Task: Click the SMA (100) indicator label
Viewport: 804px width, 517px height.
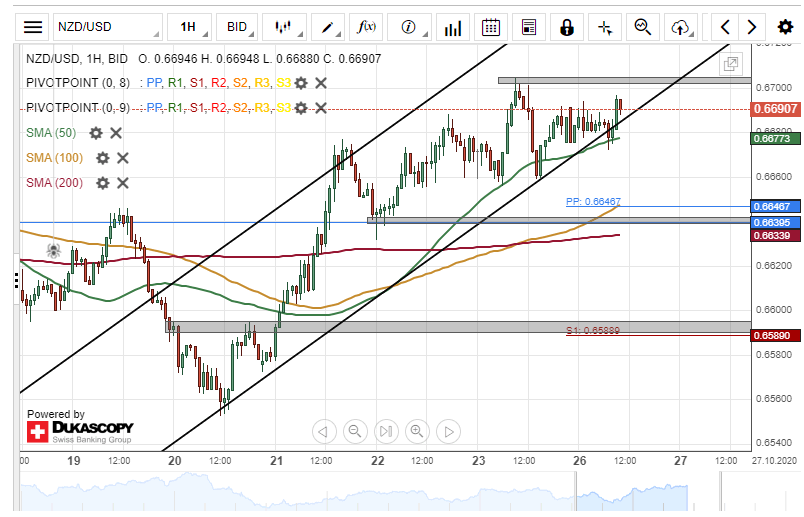Action: pyautogui.click(x=55, y=158)
